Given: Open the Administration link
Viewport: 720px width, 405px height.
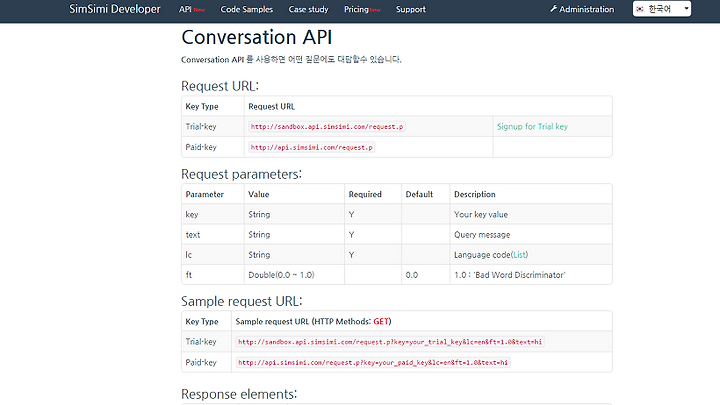Looking at the screenshot, I should (x=582, y=9).
